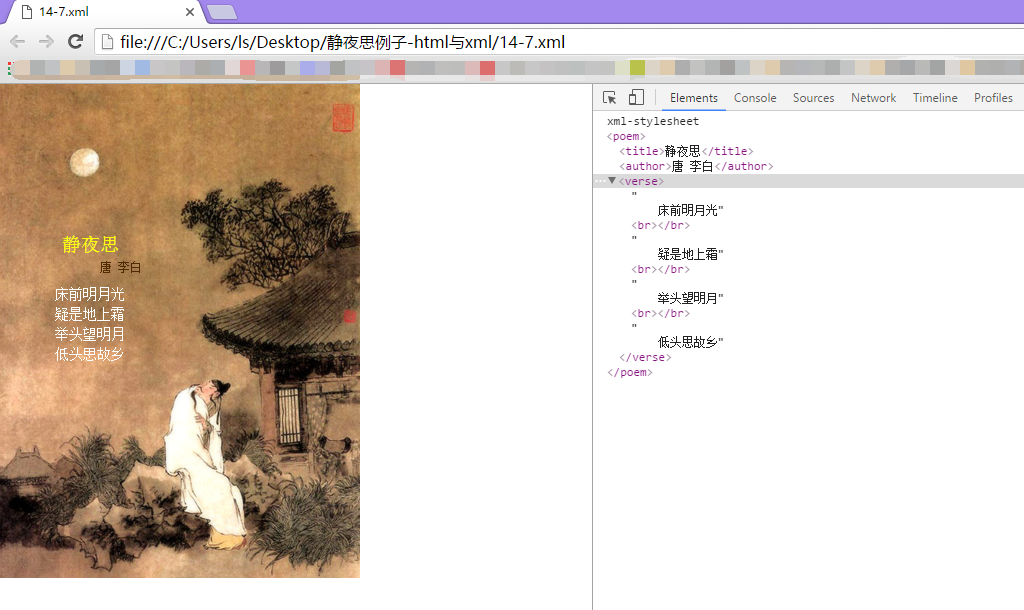Select the br element after 疑是地上霜
The width and height of the screenshot is (1024, 610).
pos(660,269)
